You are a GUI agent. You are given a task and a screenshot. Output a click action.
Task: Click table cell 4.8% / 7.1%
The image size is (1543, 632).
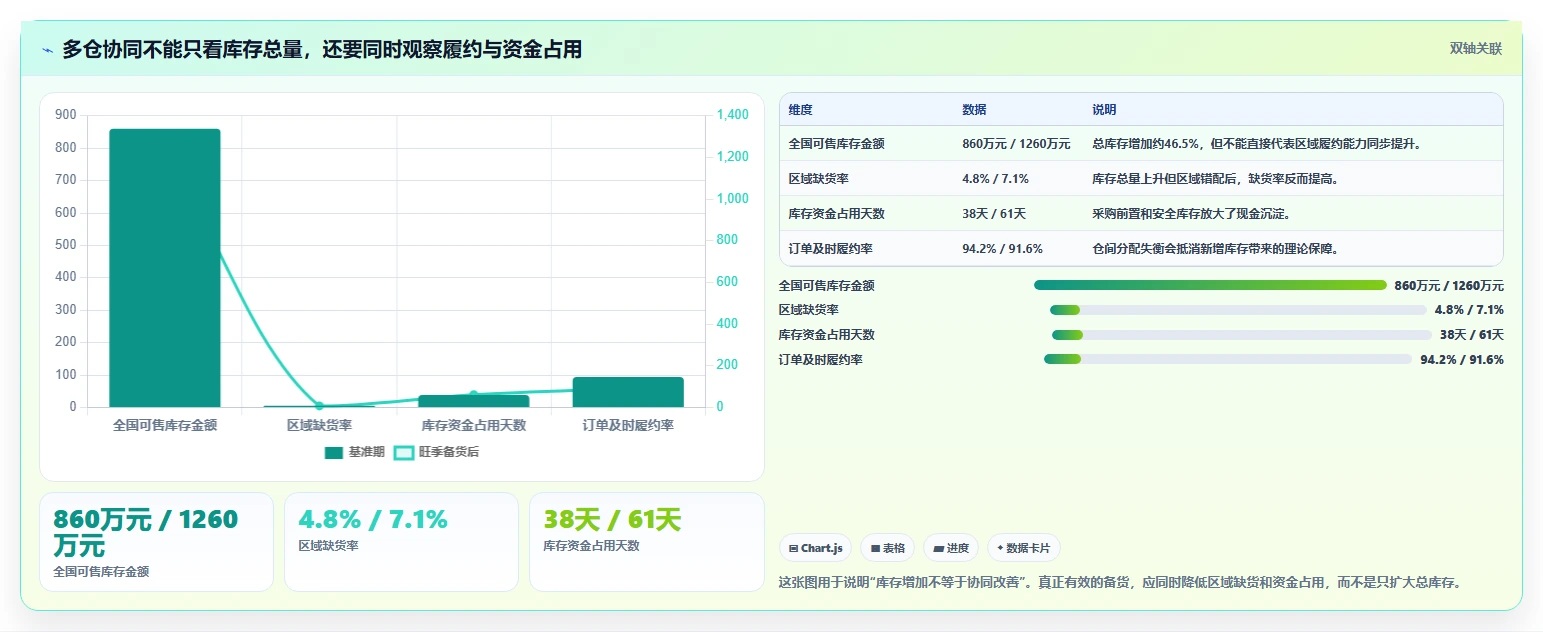(995, 179)
